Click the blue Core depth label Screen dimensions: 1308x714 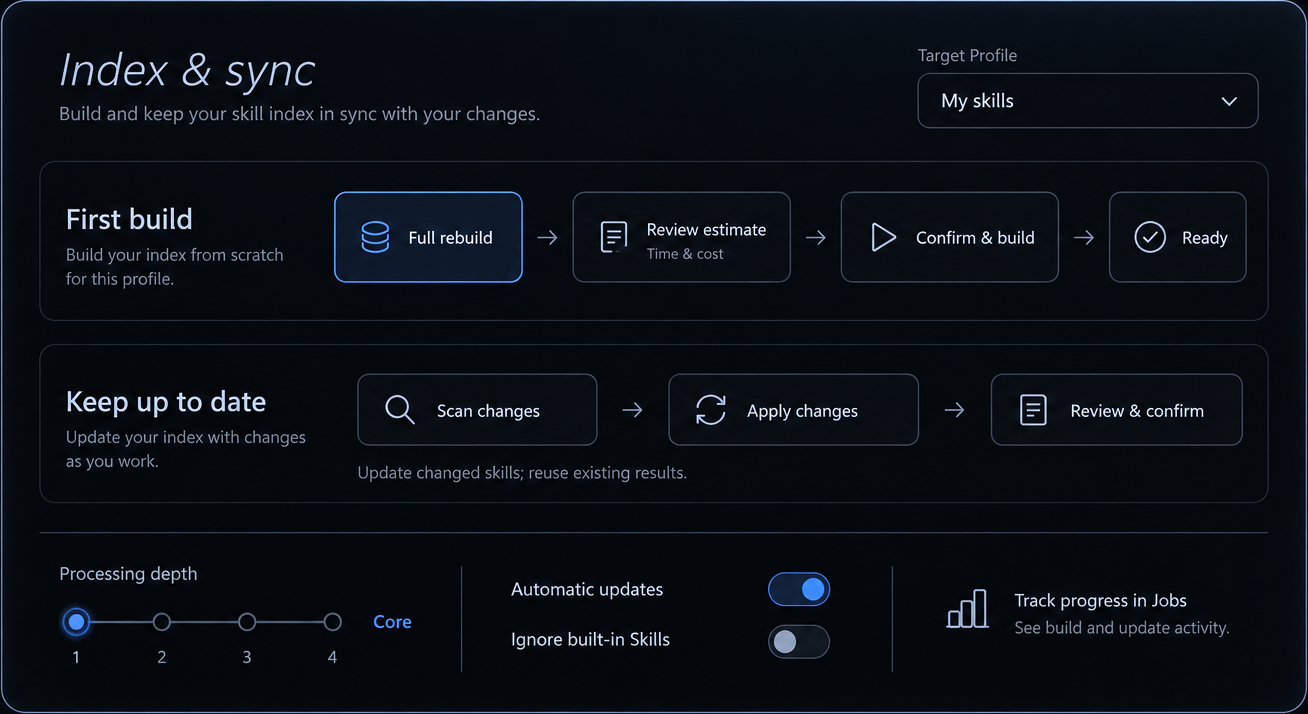[392, 622]
